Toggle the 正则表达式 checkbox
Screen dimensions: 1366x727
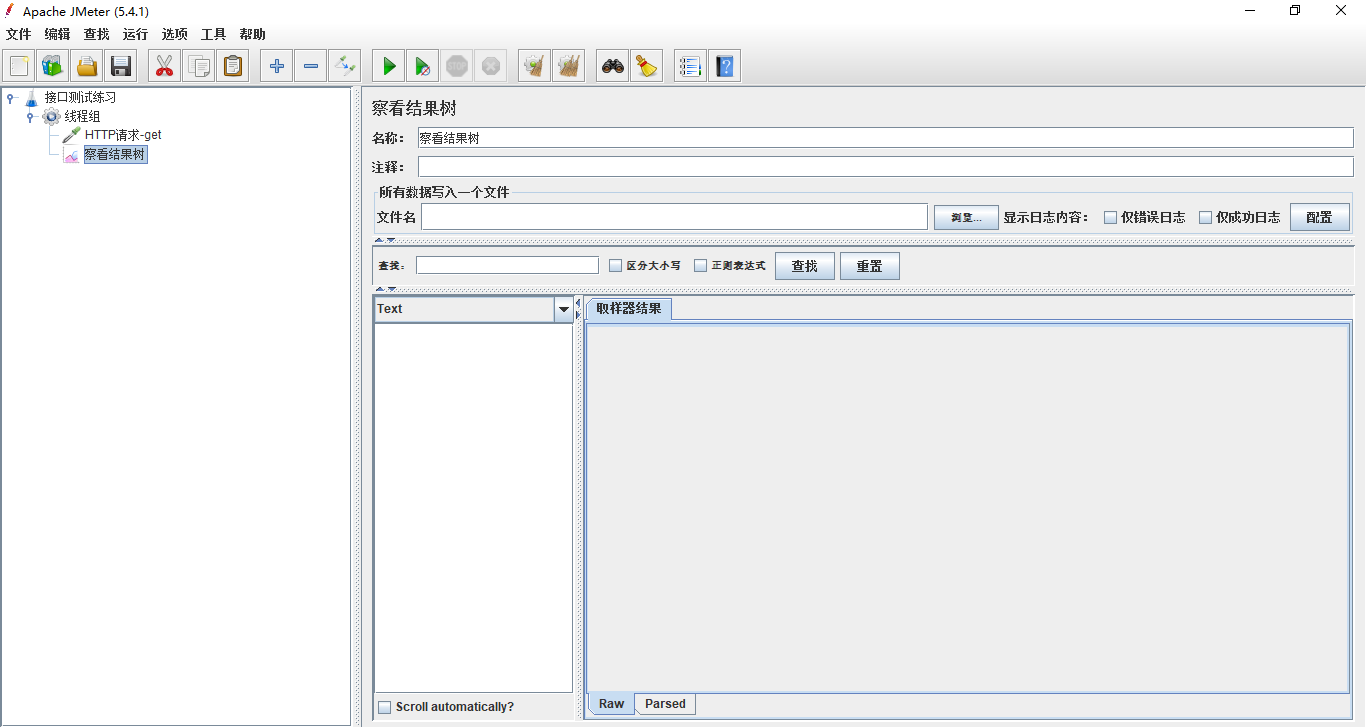pyautogui.click(x=700, y=265)
